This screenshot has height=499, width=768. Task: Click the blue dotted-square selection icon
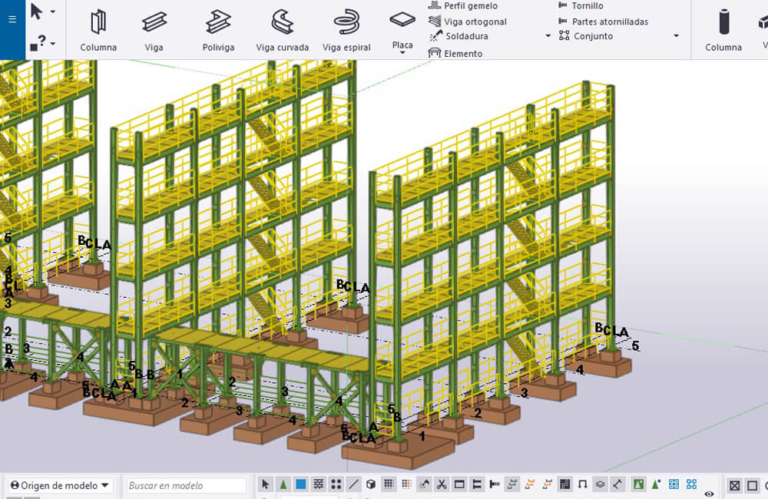click(674, 484)
